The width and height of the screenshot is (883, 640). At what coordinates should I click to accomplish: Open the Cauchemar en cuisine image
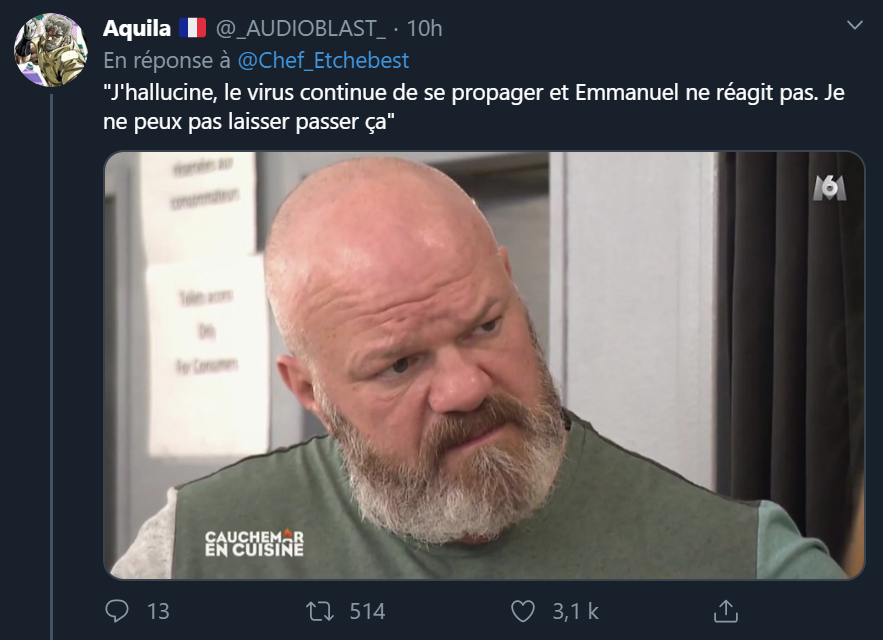484,365
